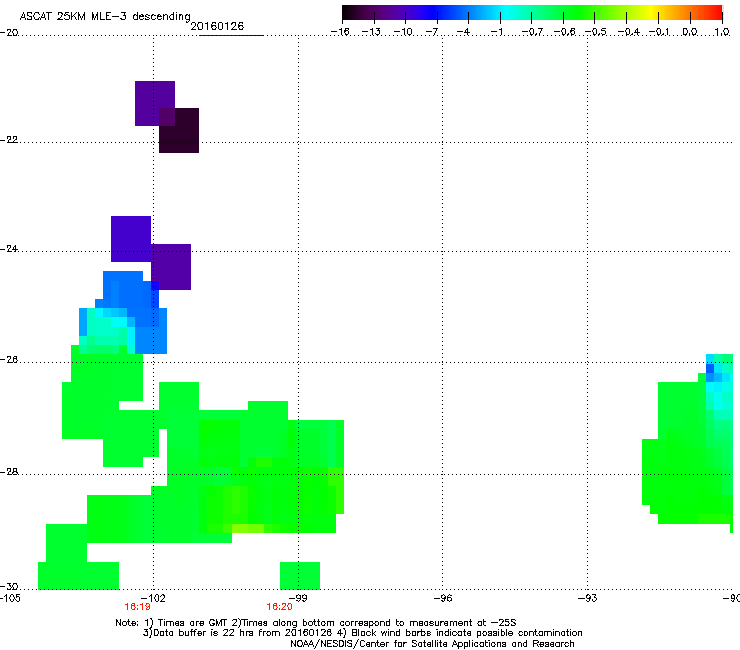The image size is (740, 650).
Task: Click the colorbar label 1.0
Action: click(722, 32)
